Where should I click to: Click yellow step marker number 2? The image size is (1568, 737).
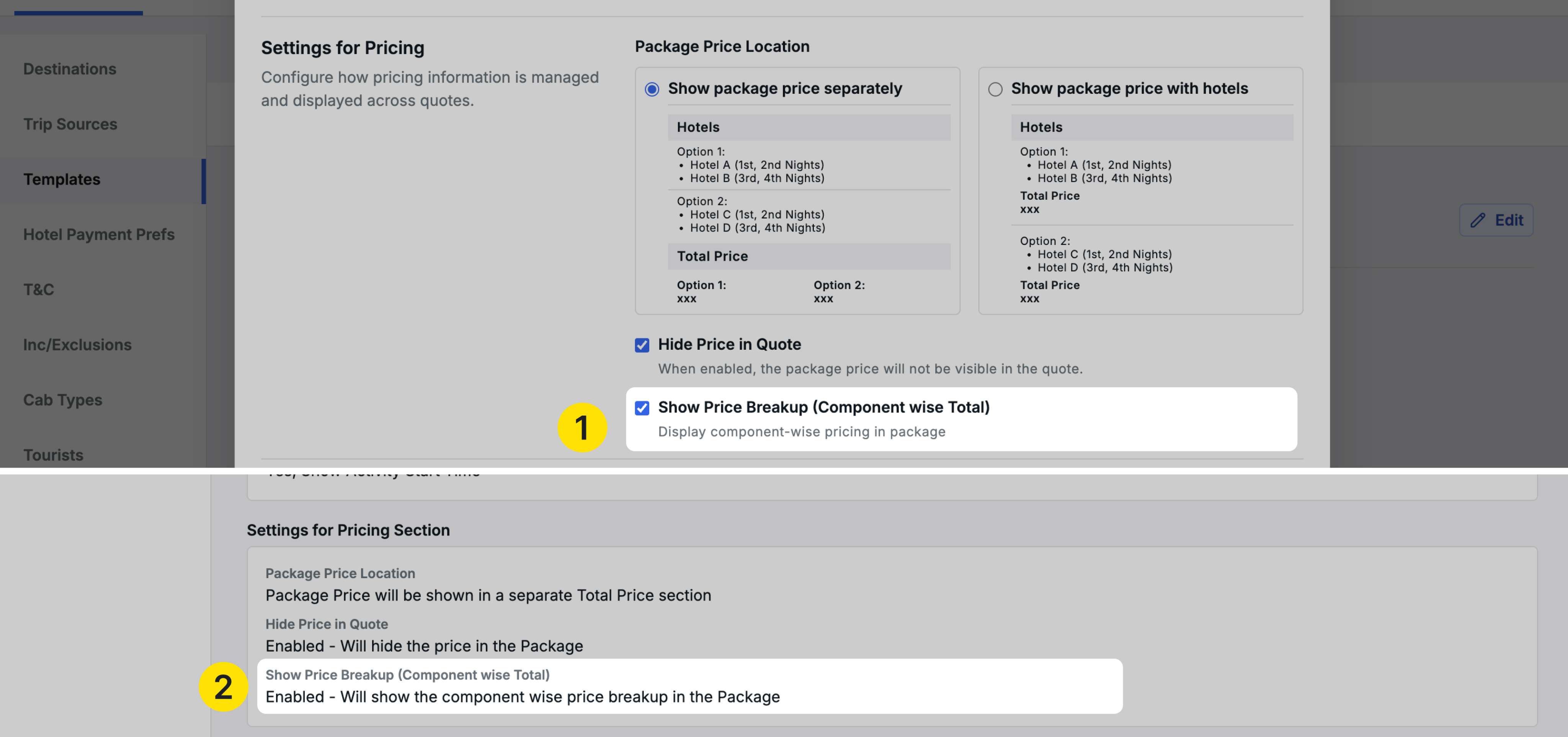coord(224,687)
